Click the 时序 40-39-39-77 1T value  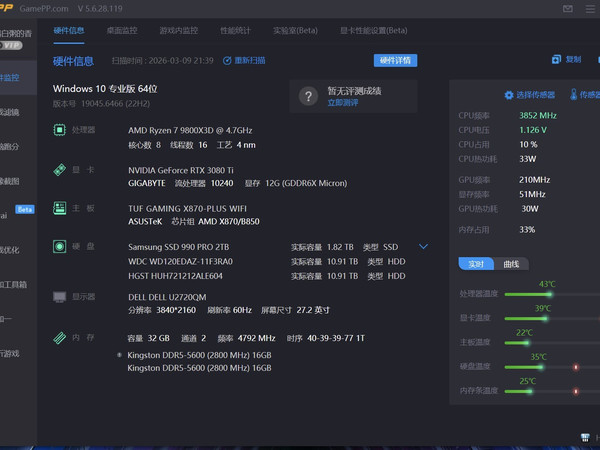tap(336, 338)
